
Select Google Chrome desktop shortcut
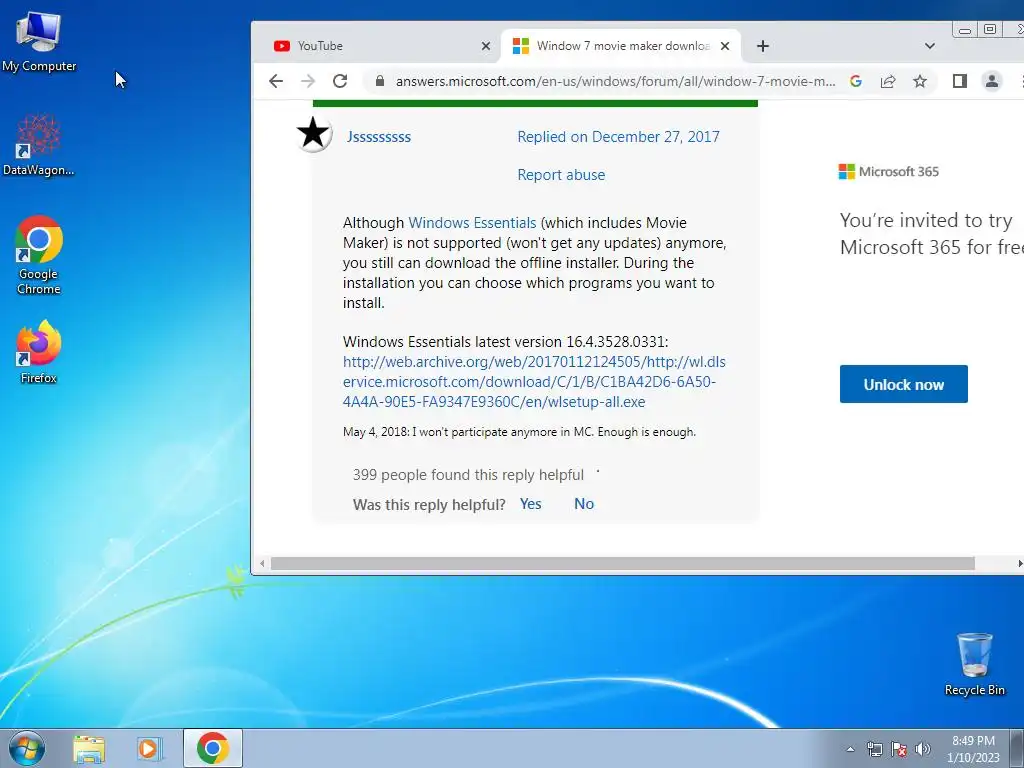click(39, 255)
